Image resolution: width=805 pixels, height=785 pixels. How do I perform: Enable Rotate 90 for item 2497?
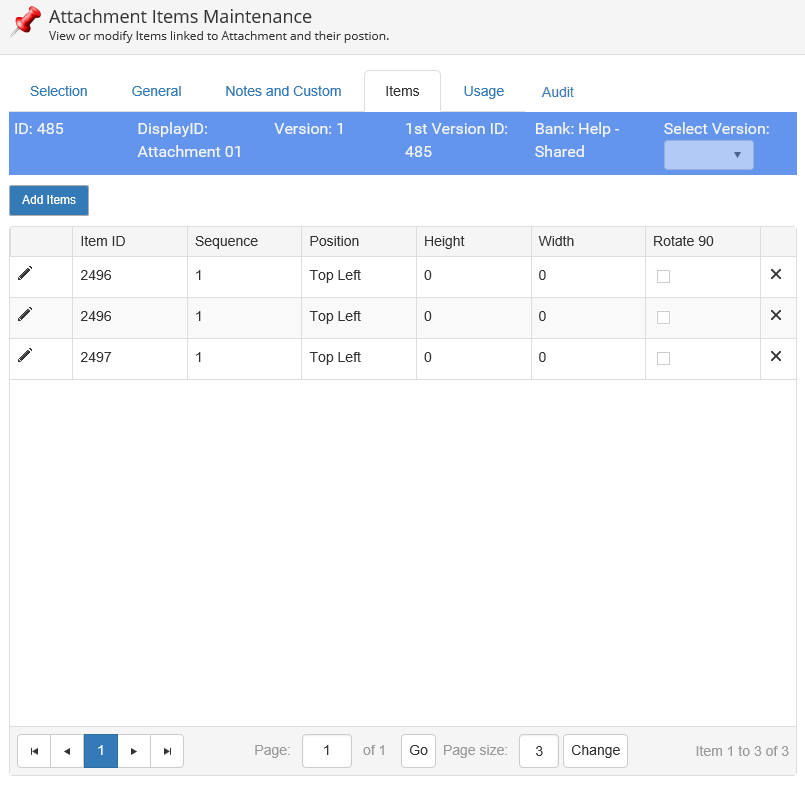(663, 359)
